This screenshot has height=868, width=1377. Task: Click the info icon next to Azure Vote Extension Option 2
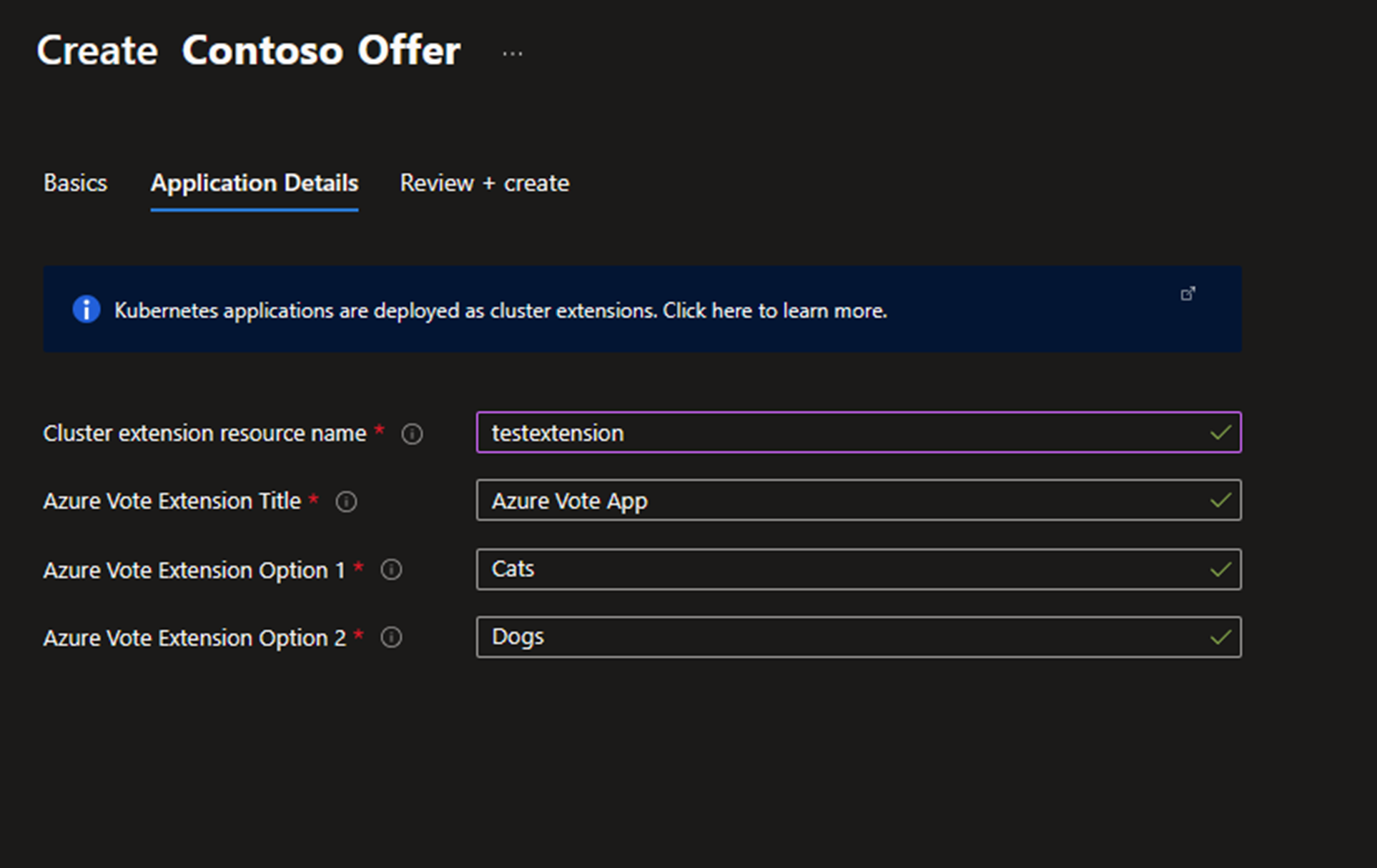(x=391, y=636)
